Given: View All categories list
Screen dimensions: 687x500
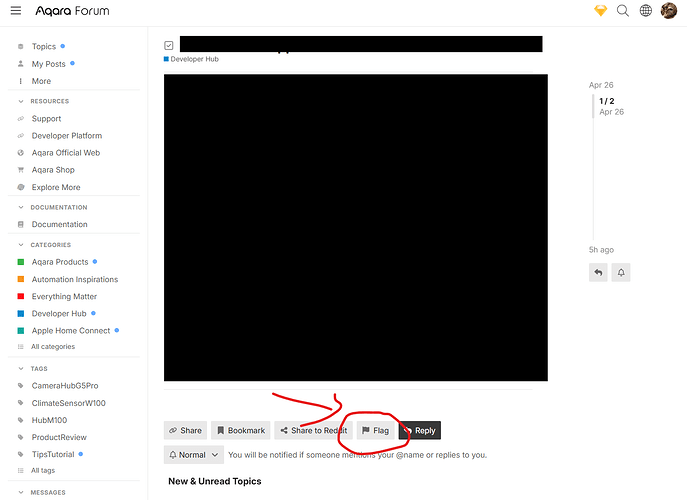Looking at the screenshot, I should pos(53,347).
